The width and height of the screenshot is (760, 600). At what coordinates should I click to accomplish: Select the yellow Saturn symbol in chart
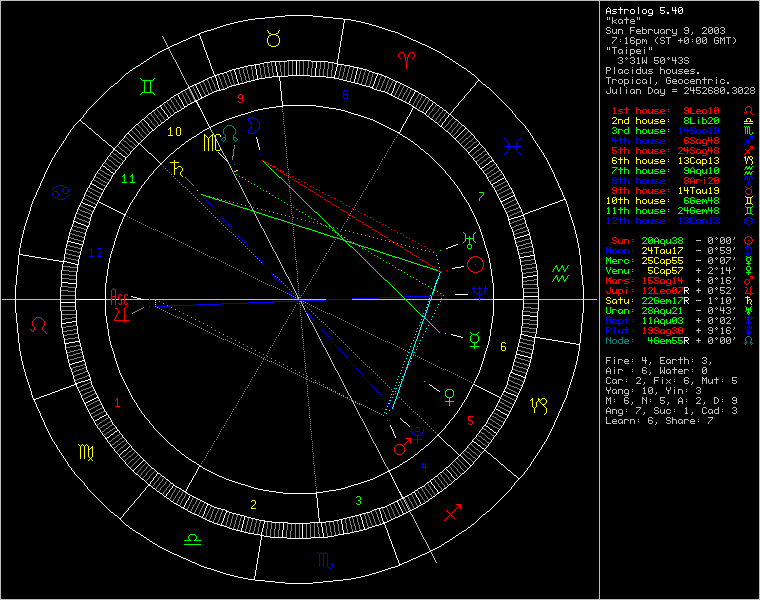pos(177,168)
